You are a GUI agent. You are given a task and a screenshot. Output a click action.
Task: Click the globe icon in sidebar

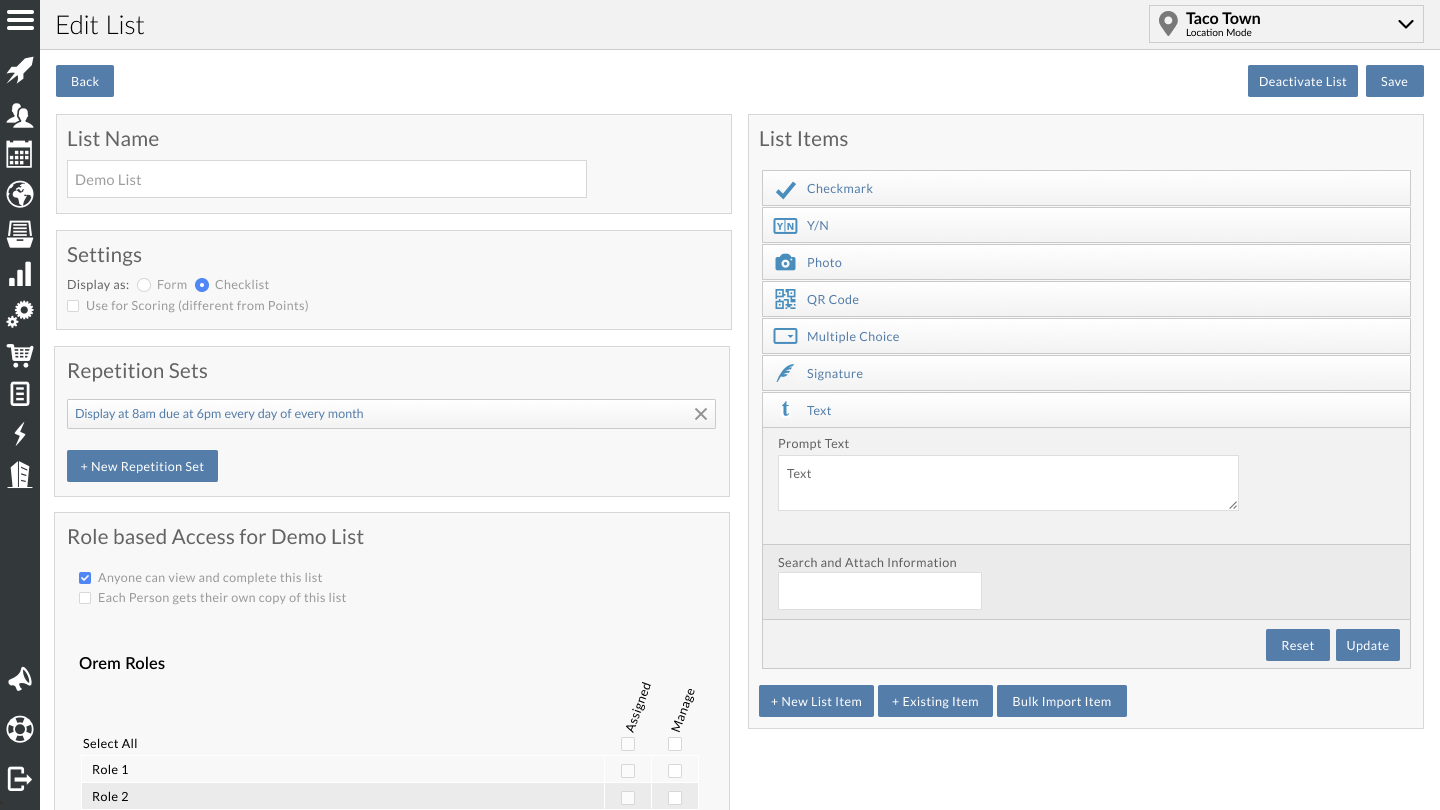click(x=20, y=194)
